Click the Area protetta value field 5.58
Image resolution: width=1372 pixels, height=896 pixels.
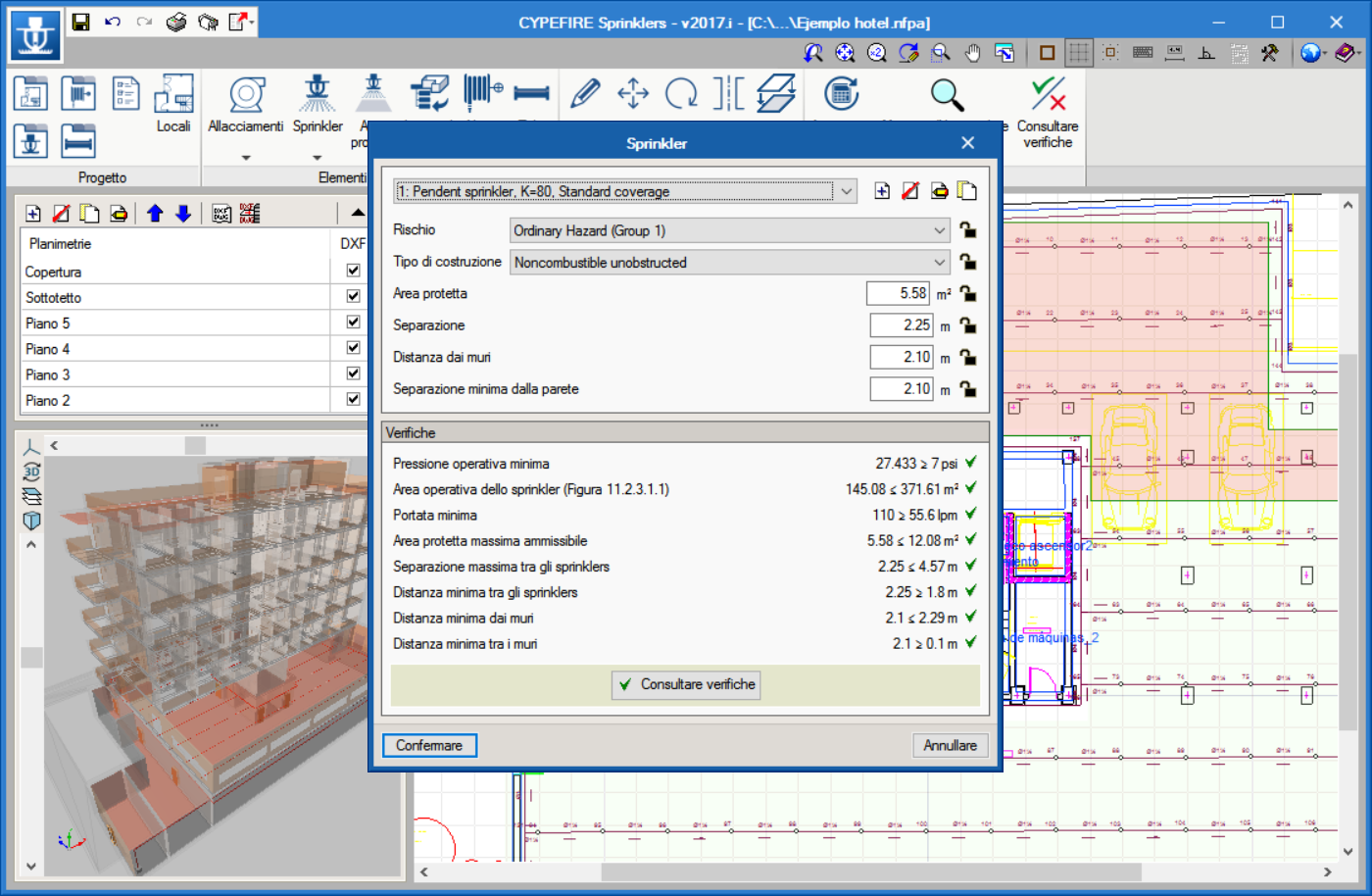[x=899, y=293]
